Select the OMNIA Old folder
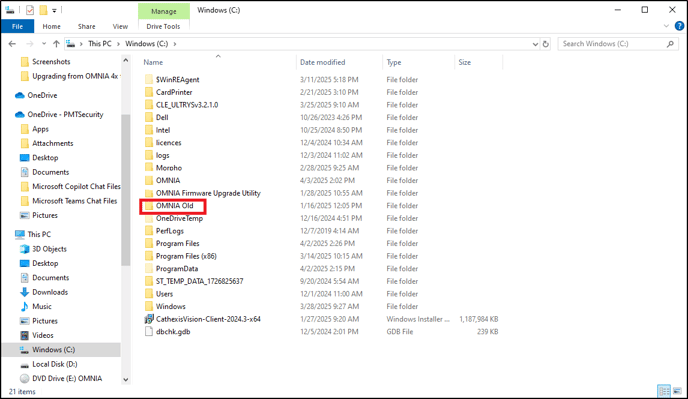Screen dimensions: 688x399 point(174,205)
